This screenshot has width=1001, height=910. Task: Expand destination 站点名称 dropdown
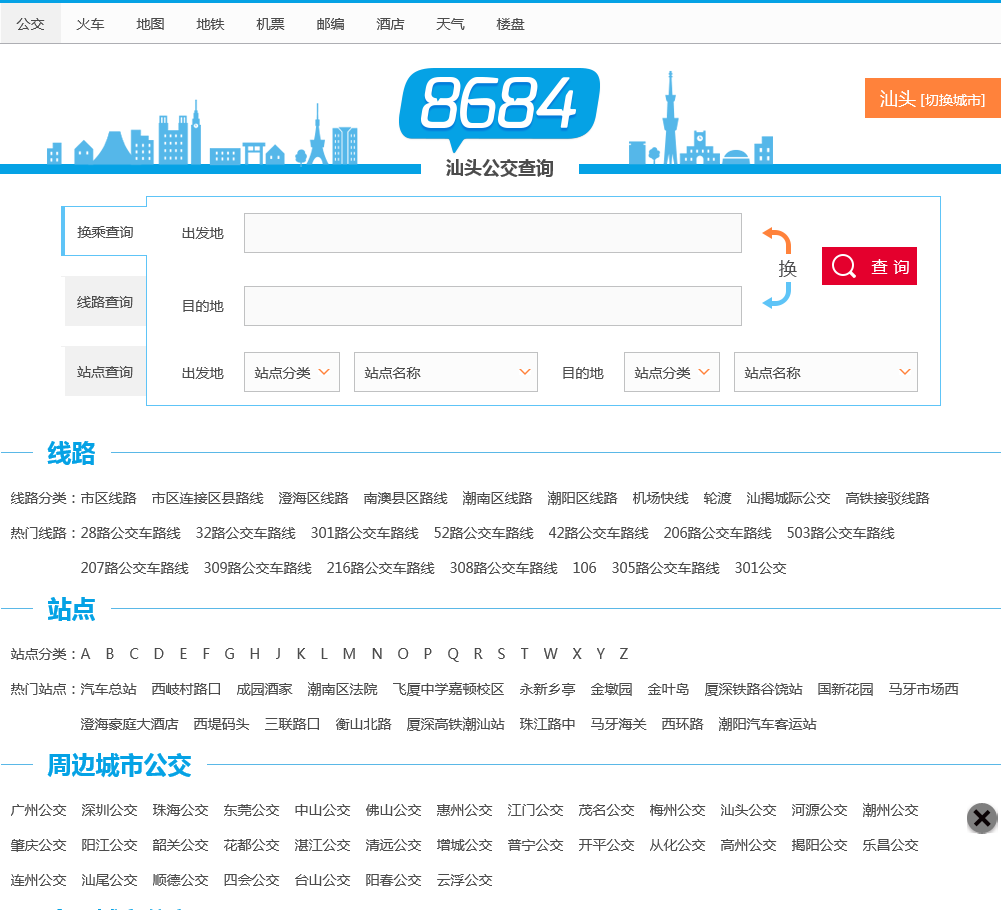(x=825, y=372)
